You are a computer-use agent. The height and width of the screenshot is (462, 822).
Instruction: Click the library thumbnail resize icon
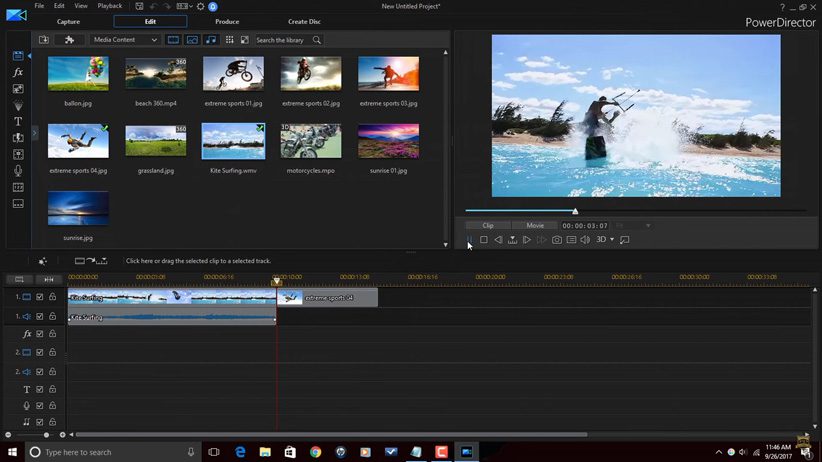pos(244,40)
